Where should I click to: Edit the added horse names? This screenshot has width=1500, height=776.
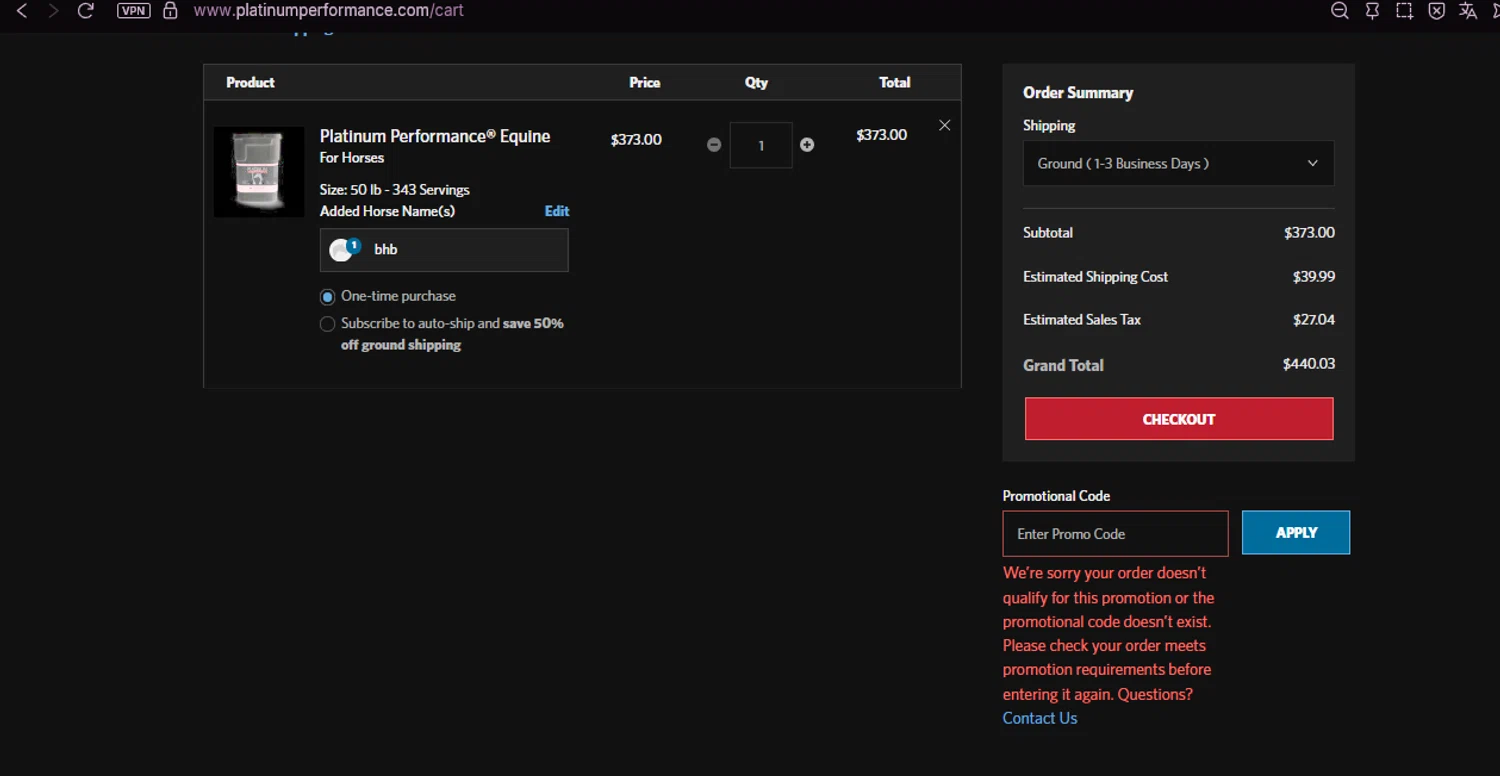[x=557, y=211]
